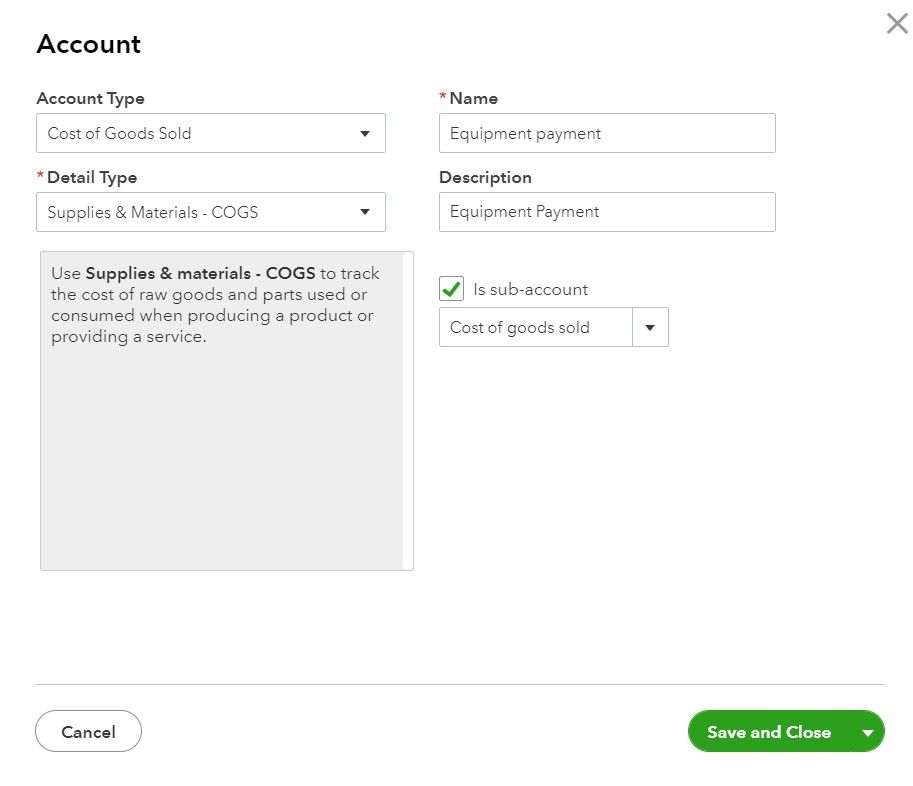Open the Save and Close options arrow
Image resolution: width=913 pixels, height=786 pixels.
[x=867, y=732]
